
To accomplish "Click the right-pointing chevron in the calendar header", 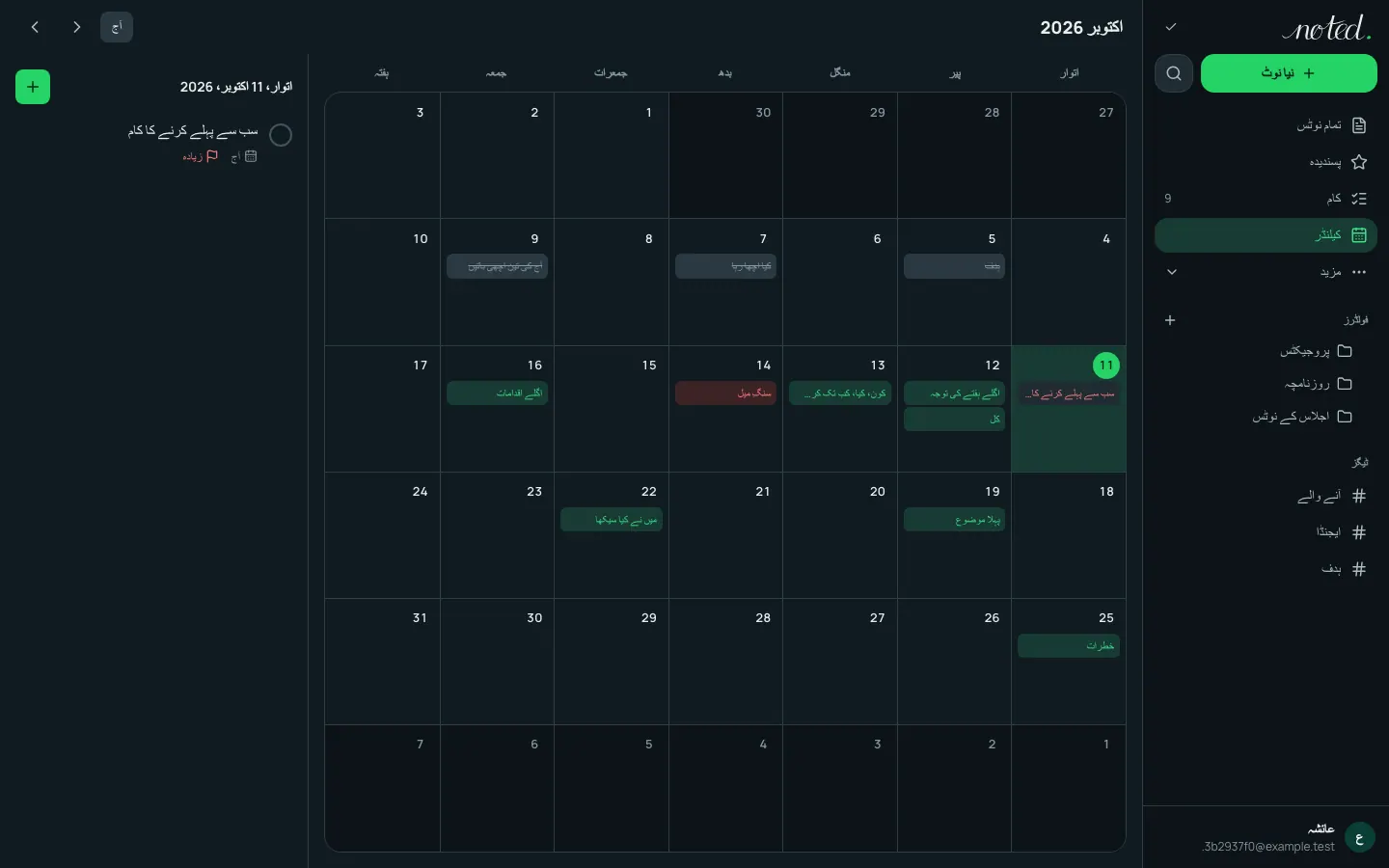I will (77, 27).
